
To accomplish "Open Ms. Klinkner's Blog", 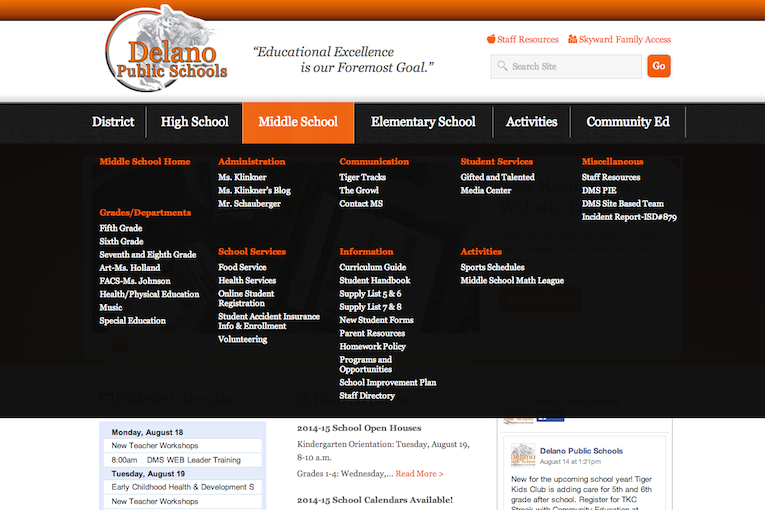I will (254, 190).
